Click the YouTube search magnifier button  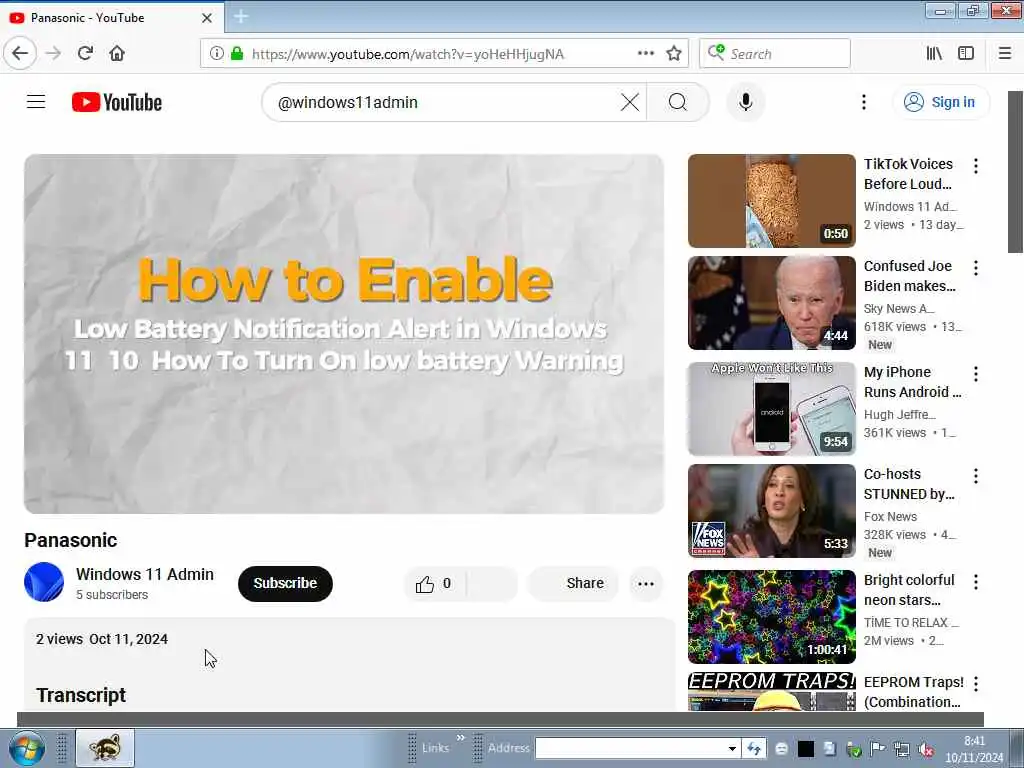point(678,102)
